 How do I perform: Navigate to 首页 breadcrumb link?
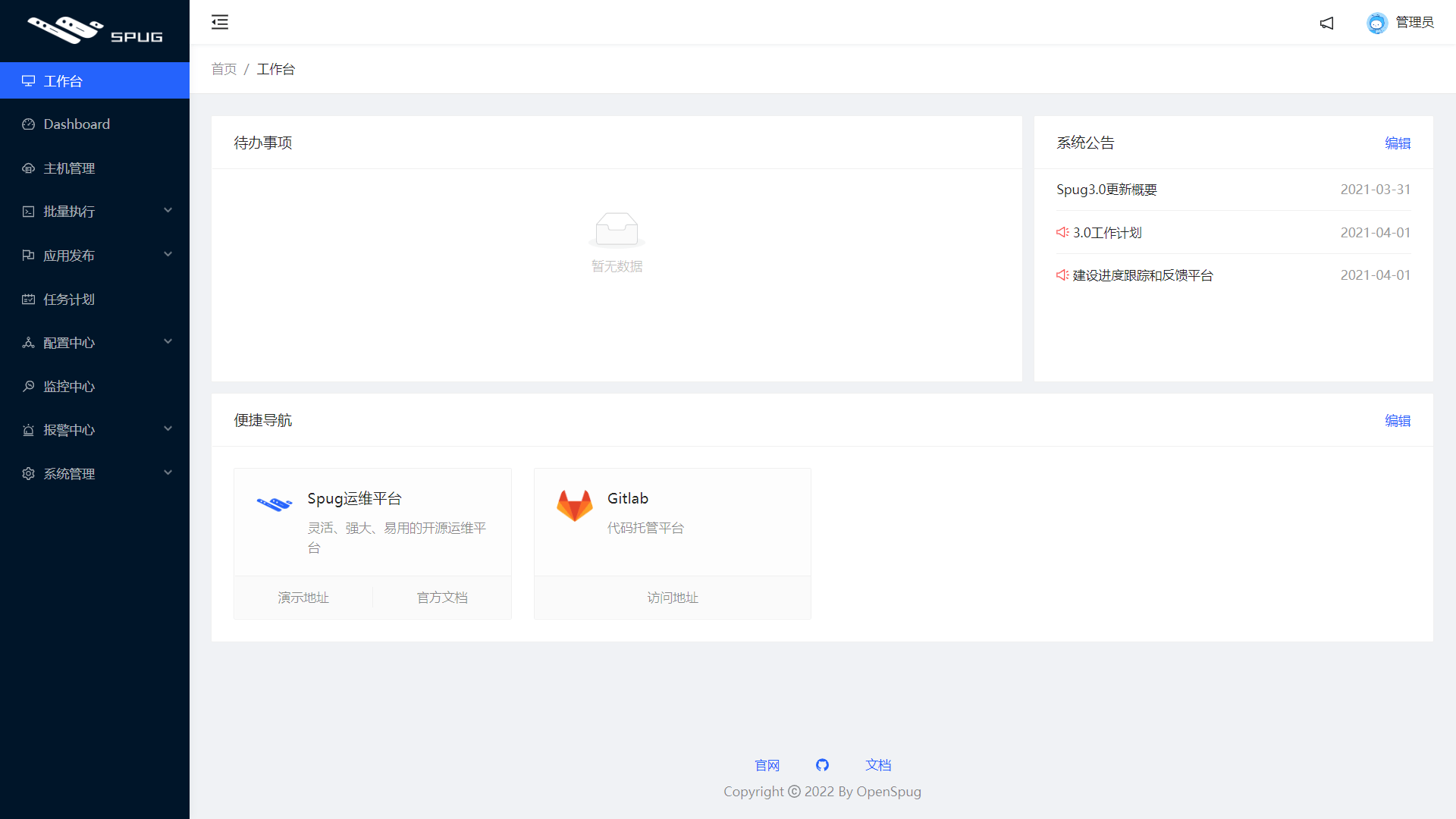pyautogui.click(x=224, y=69)
